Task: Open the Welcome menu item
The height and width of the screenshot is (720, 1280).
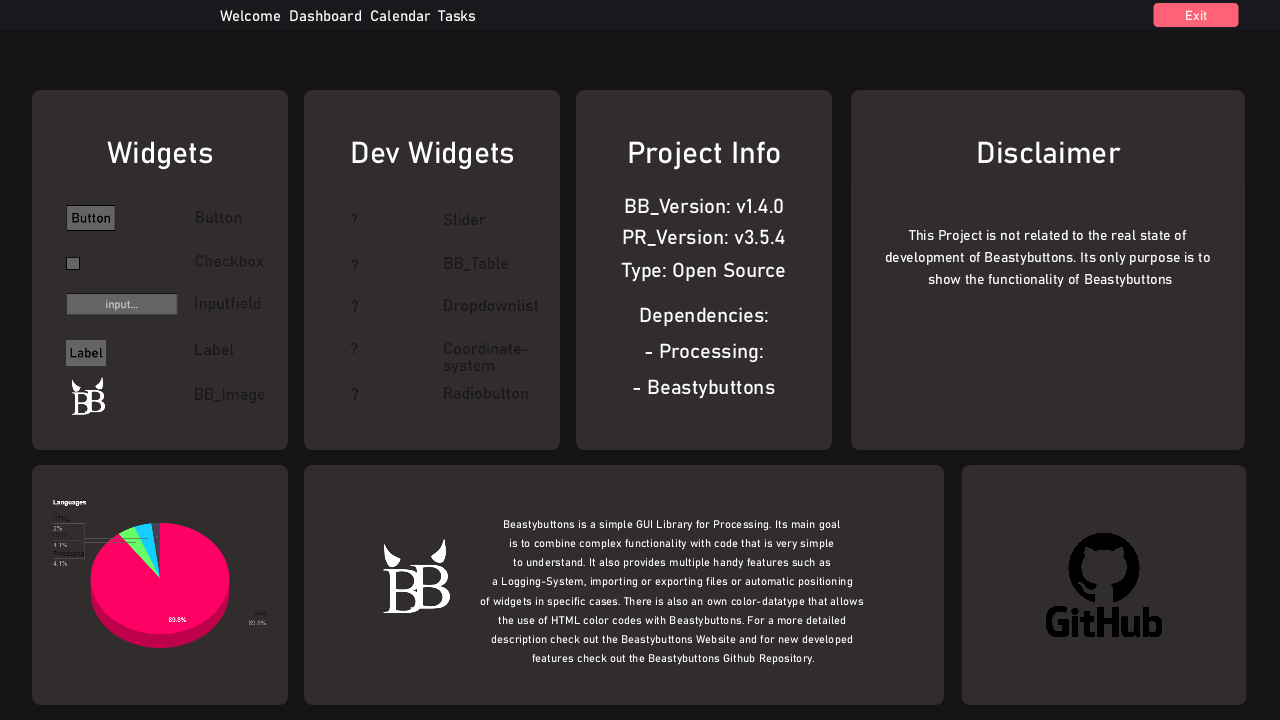Action: (250, 16)
